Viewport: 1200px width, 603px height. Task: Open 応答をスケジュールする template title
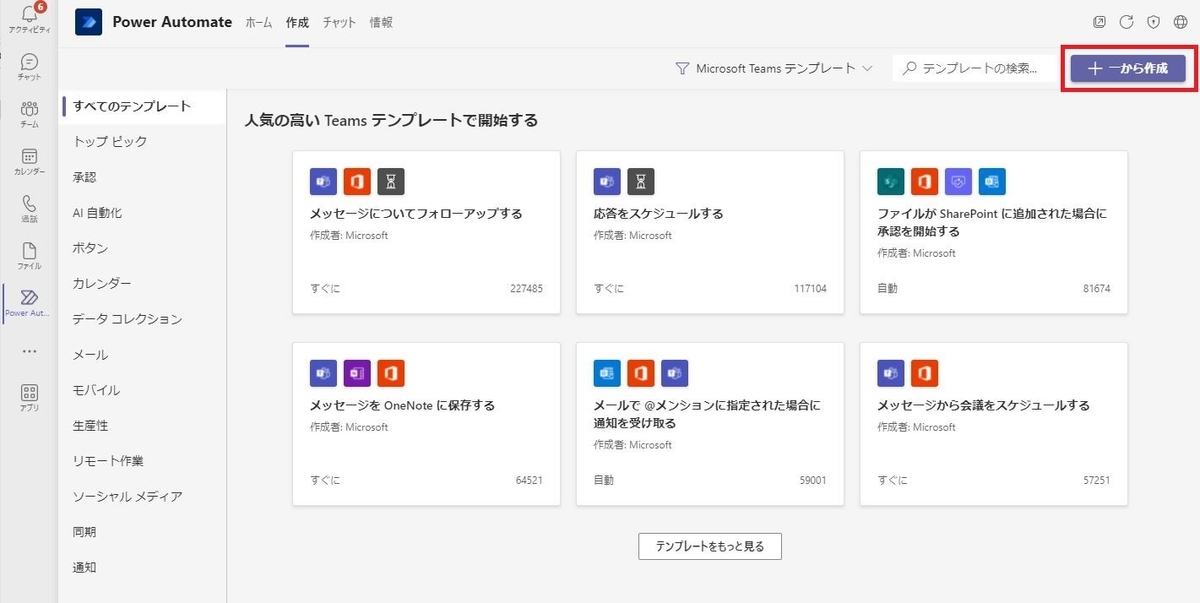click(658, 214)
